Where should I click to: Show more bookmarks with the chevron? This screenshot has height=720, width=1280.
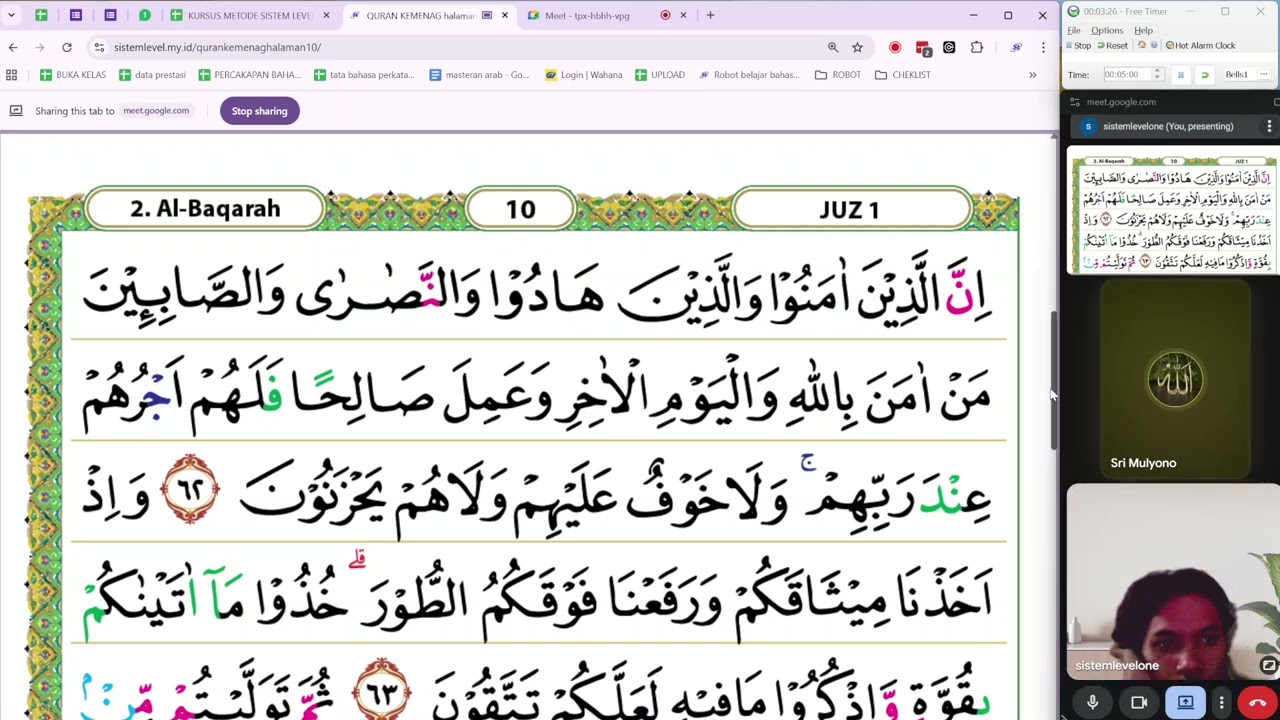click(1032, 75)
